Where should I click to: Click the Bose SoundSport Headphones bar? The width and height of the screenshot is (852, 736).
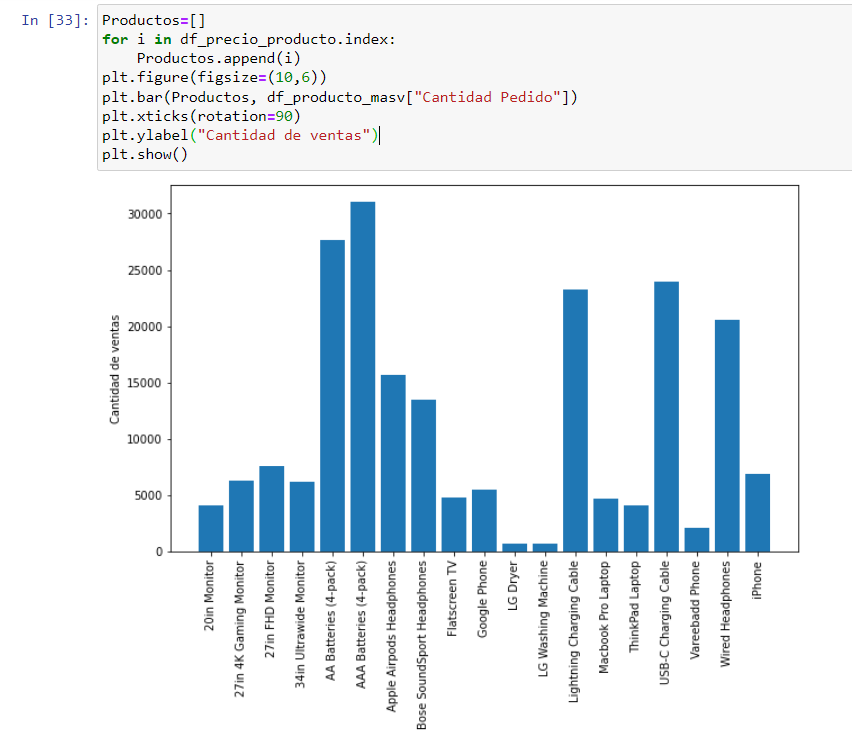point(423,475)
